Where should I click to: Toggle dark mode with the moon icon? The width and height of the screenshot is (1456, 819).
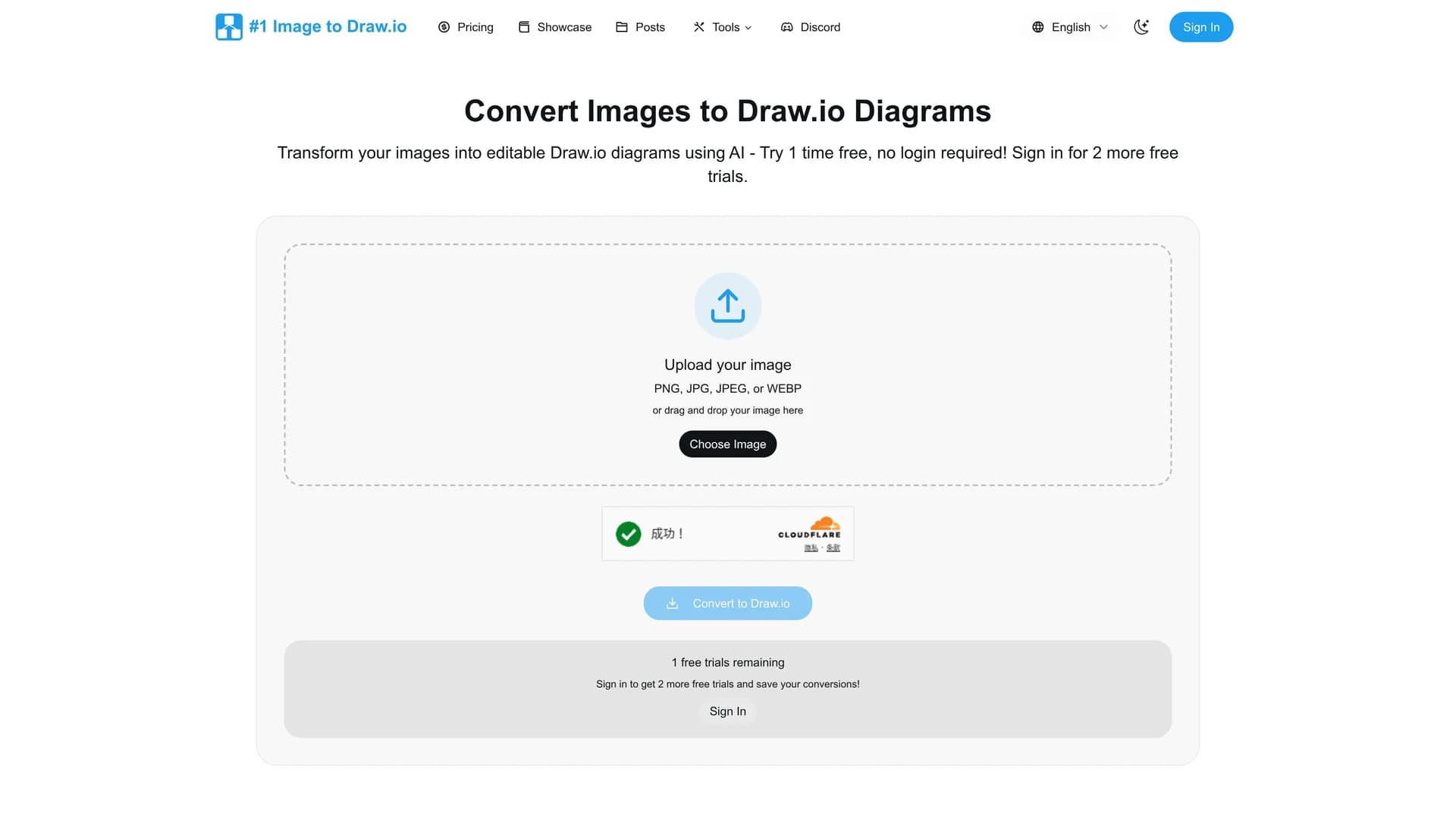(x=1141, y=27)
